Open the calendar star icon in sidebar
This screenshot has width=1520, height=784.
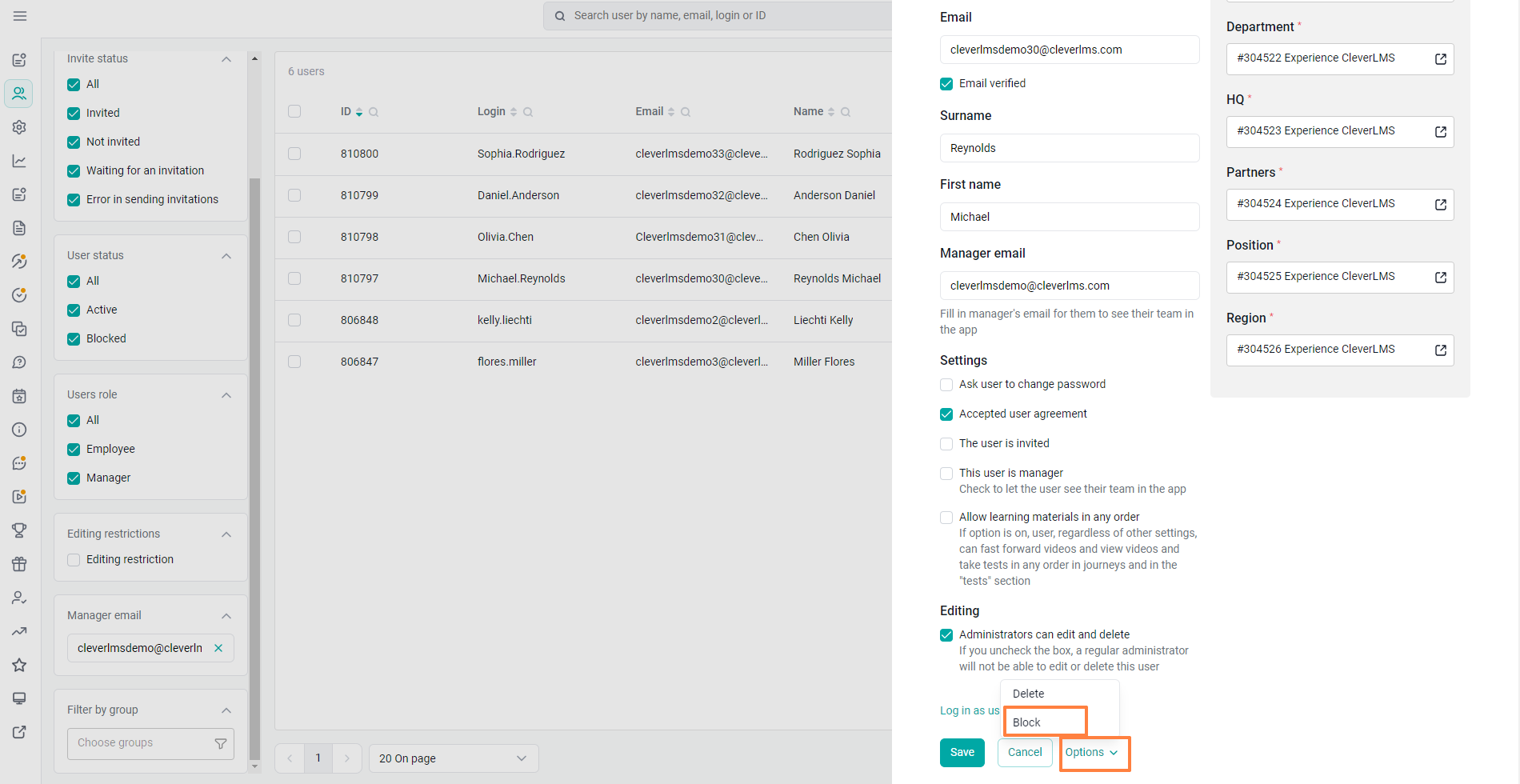(x=19, y=396)
